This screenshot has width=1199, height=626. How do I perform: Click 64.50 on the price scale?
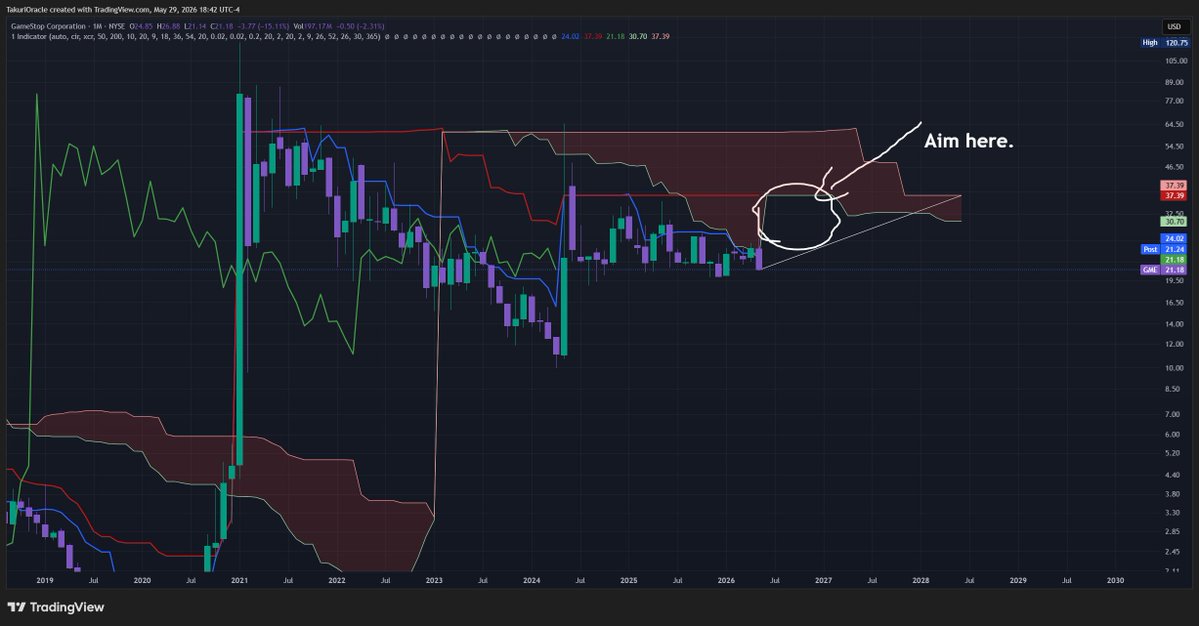click(1175, 124)
